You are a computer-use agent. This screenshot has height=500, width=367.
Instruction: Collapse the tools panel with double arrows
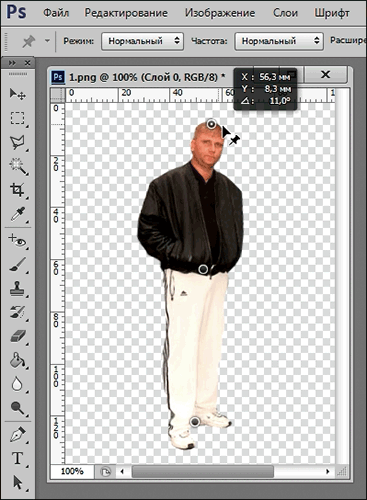point(12,63)
